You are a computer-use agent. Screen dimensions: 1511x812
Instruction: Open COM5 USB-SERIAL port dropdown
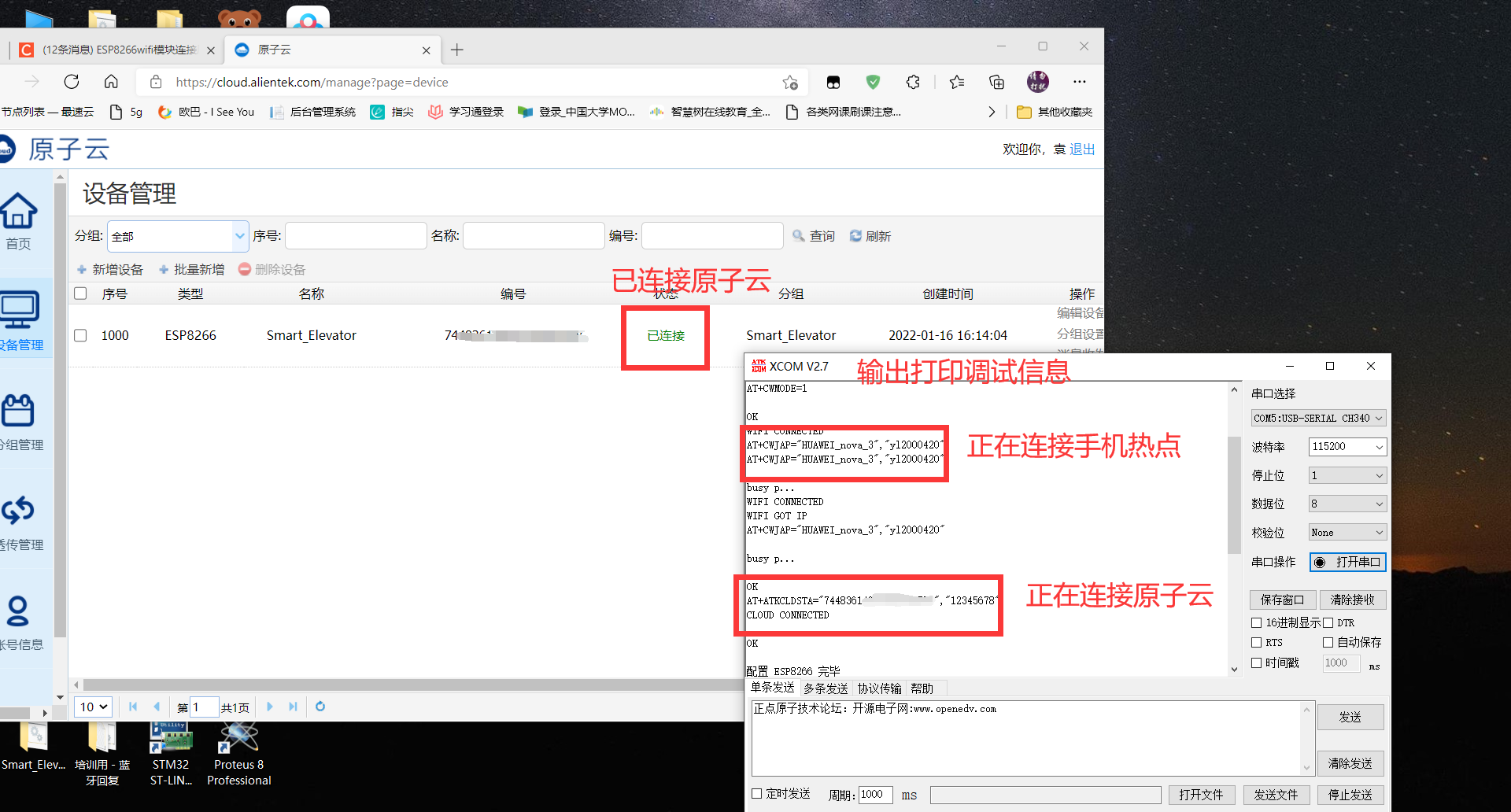tap(1318, 418)
